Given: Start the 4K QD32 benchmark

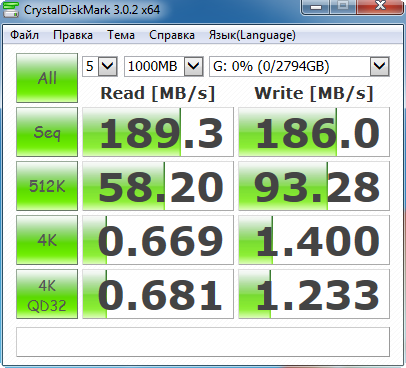Looking at the screenshot, I should [47, 294].
